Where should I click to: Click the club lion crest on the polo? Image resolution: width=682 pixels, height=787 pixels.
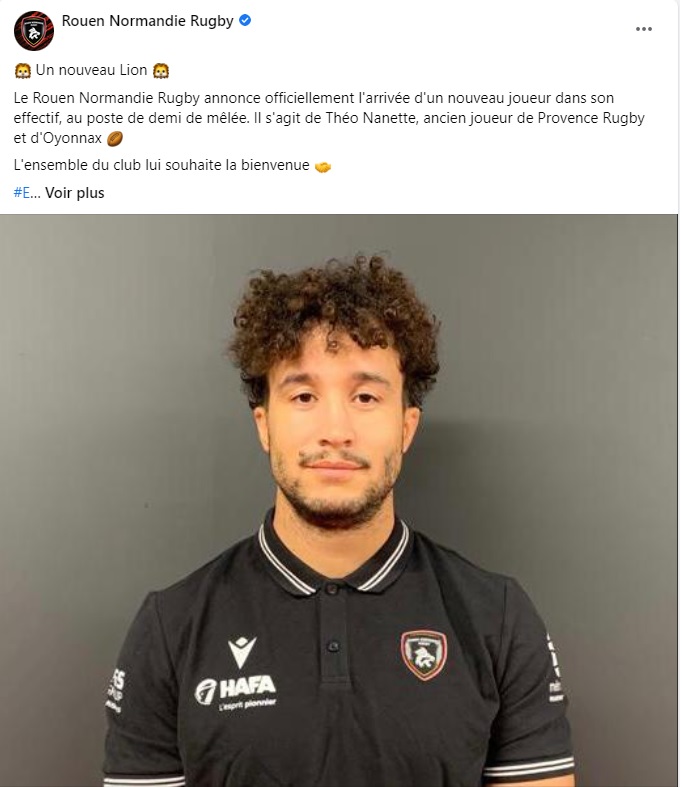[424, 654]
